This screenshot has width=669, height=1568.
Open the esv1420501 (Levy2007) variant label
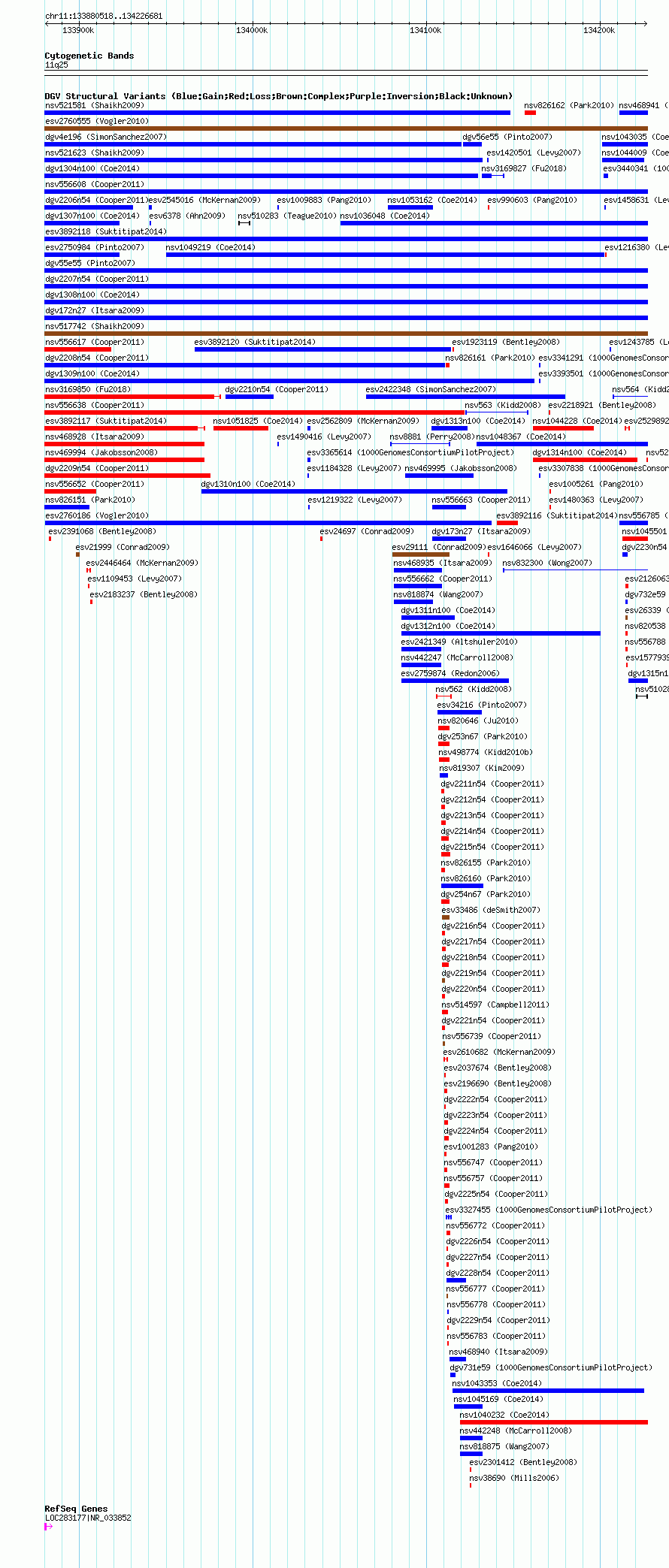534,153
